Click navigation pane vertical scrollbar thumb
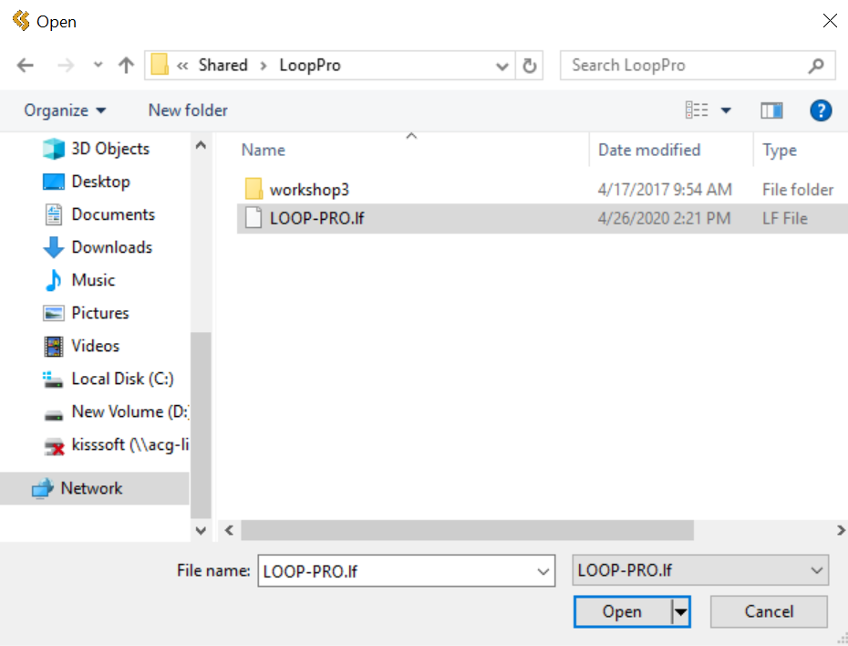This screenshot has width=848, height=646. (201, 425)
